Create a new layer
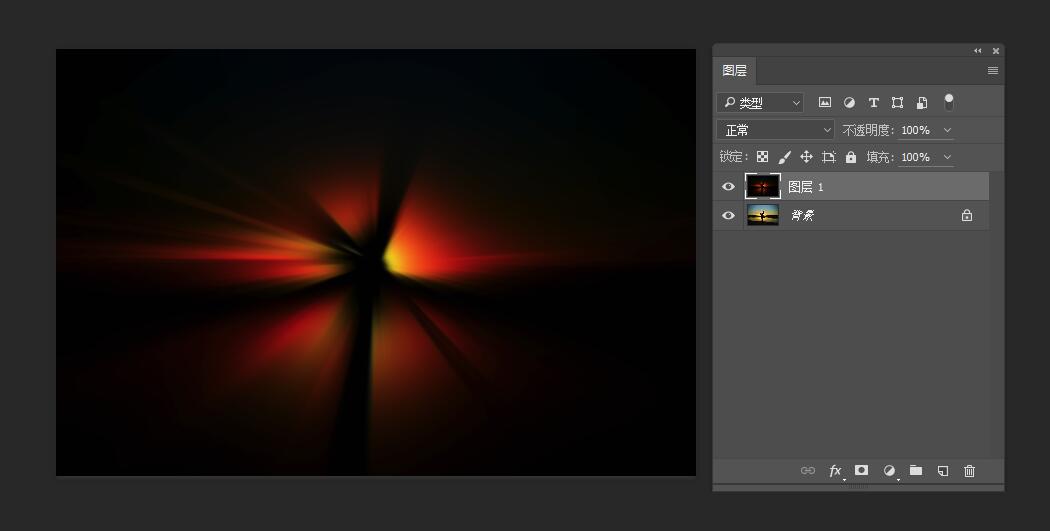The height and width of the screenshot is (531, 1050). [943, 471]
